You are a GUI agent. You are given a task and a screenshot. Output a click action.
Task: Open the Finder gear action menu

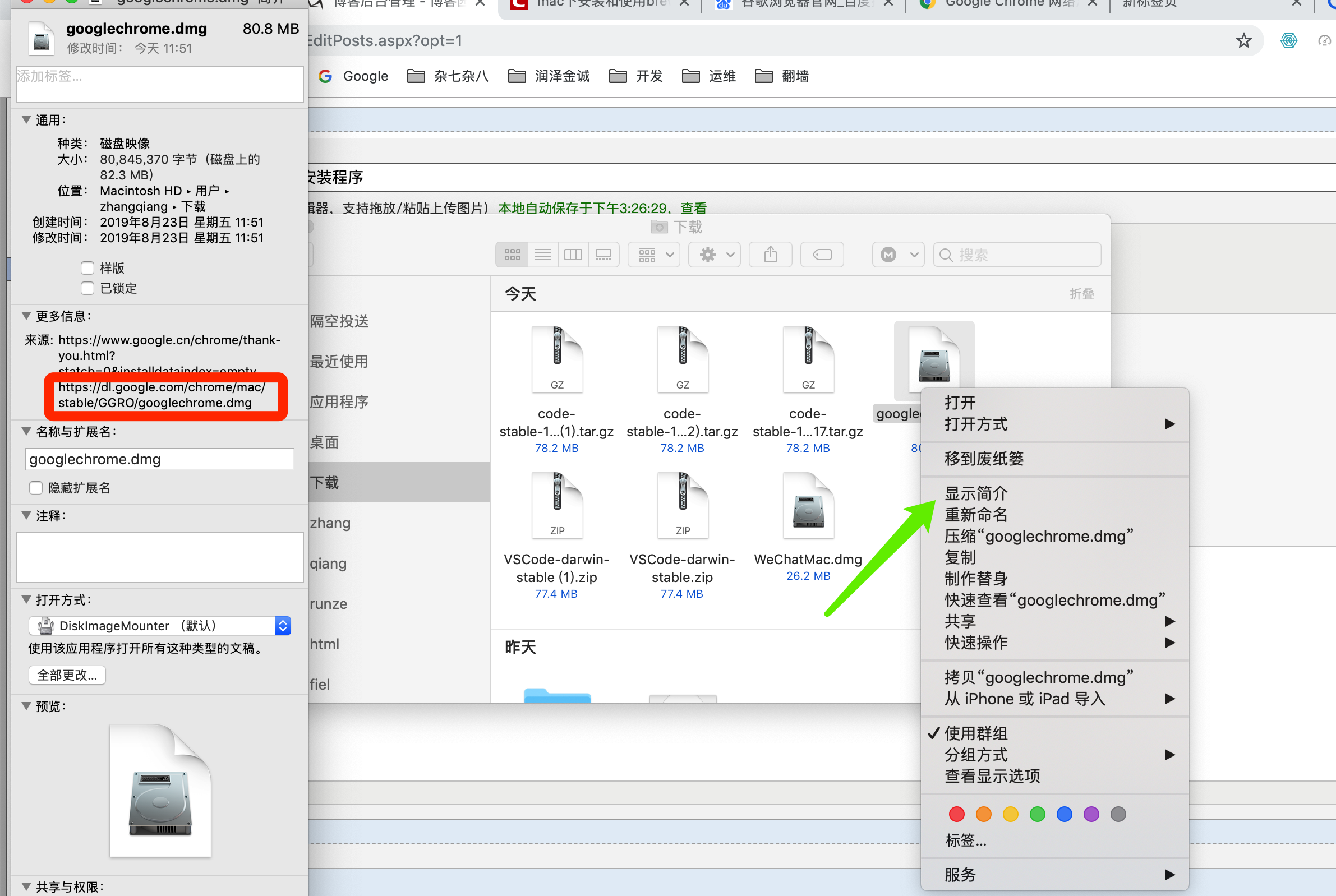pos(715,255)
